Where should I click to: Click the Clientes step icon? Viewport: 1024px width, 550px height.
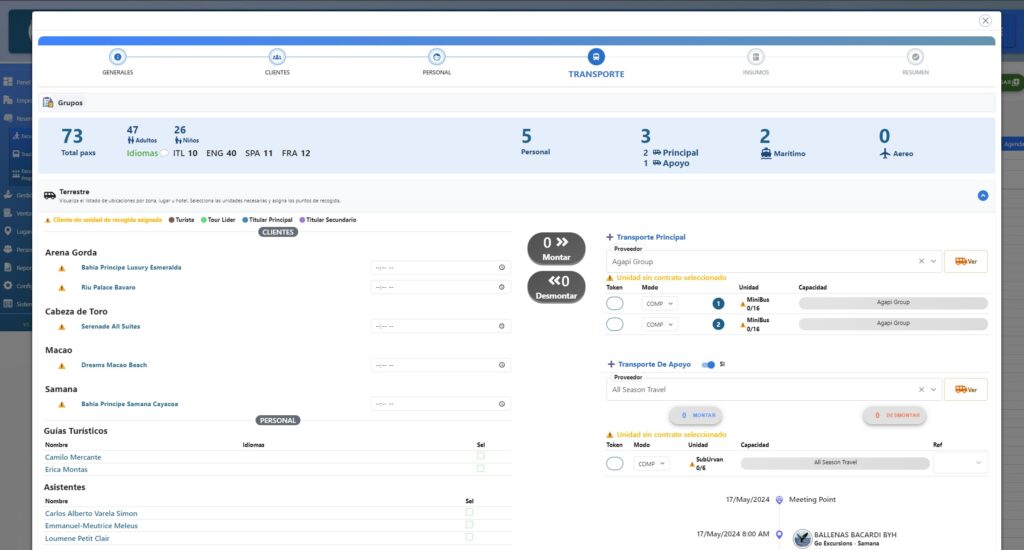click(x=277, y=57)
